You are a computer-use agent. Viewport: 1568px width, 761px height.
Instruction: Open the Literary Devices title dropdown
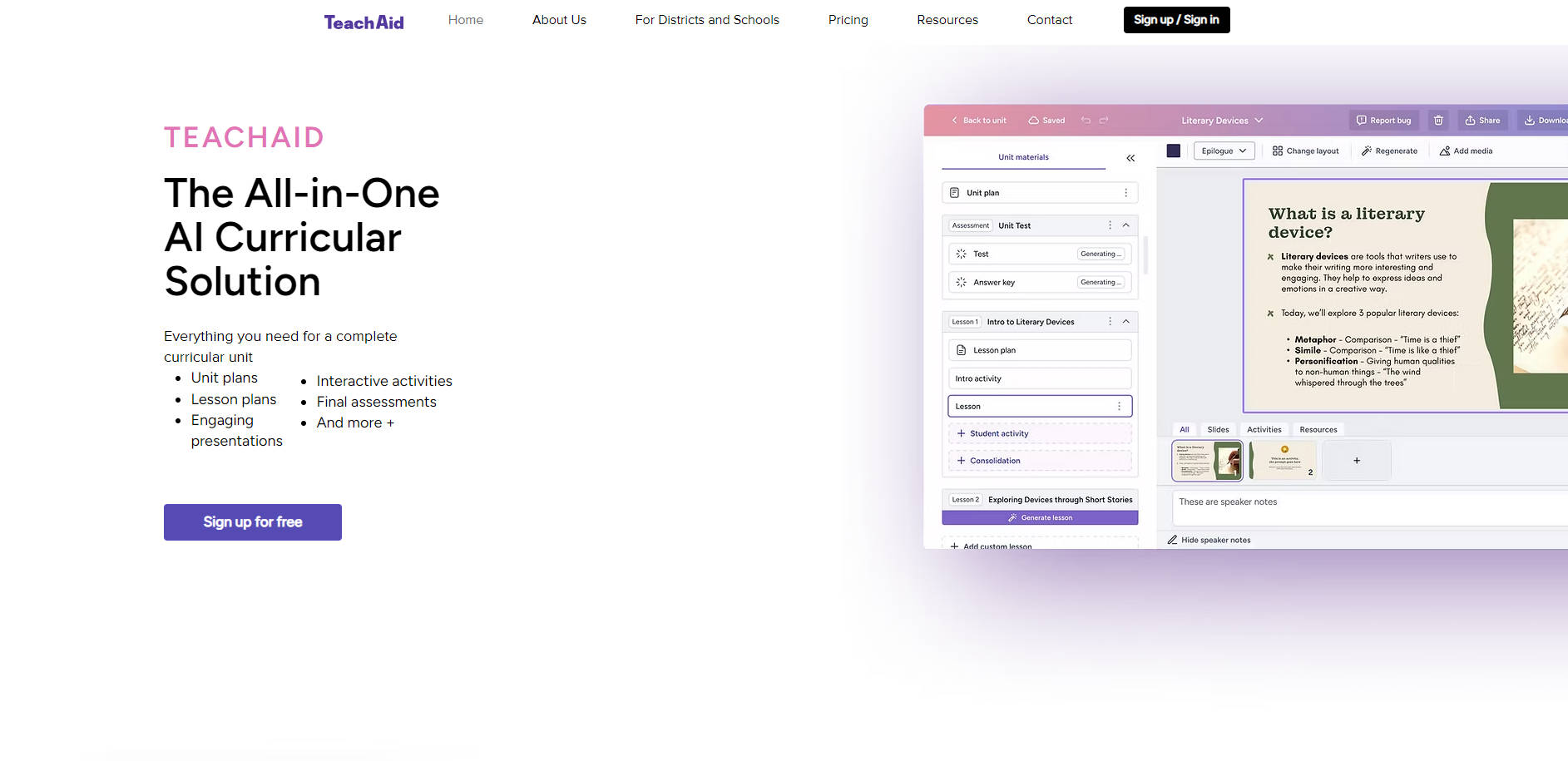point(1222,120)
